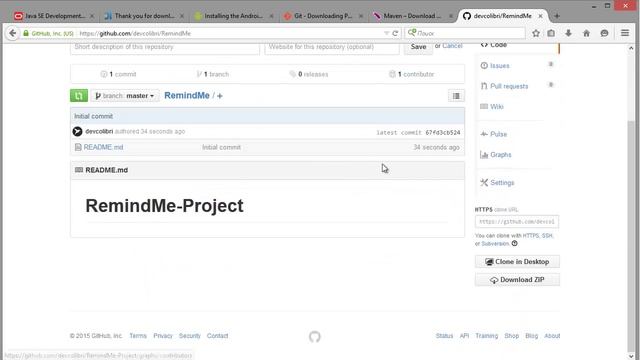Click the devcolibri avatar icon

coord(78,131)
